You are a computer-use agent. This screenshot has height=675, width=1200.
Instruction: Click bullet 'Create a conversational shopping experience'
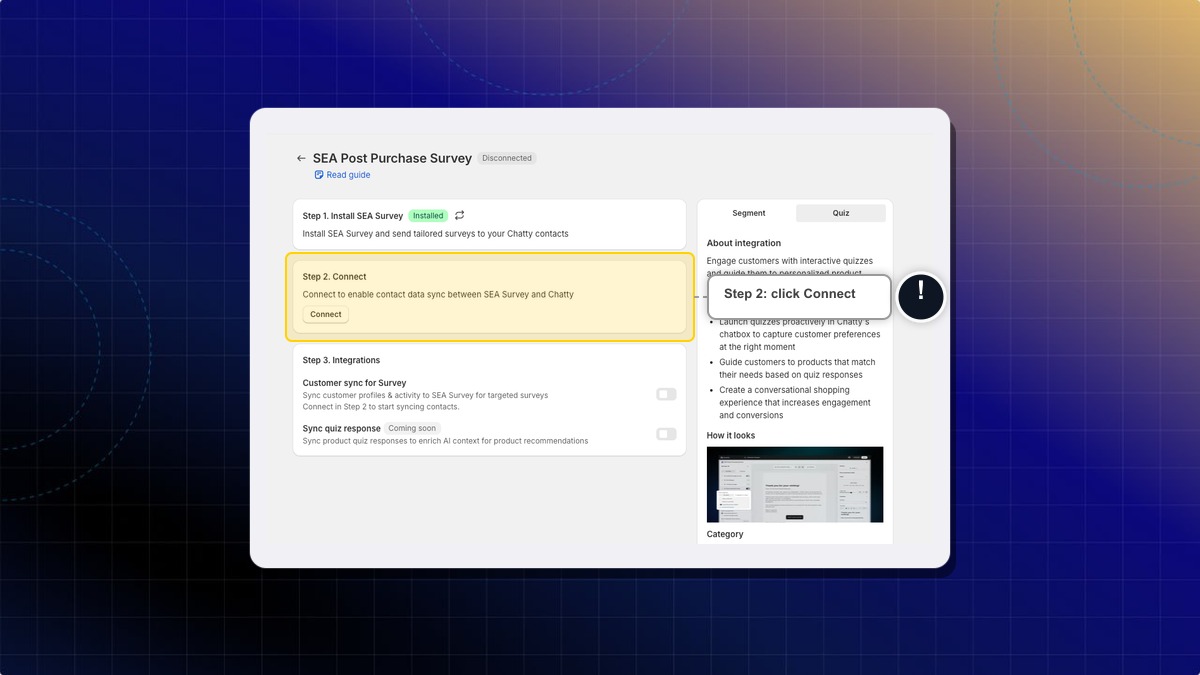[x=795, y=402]
